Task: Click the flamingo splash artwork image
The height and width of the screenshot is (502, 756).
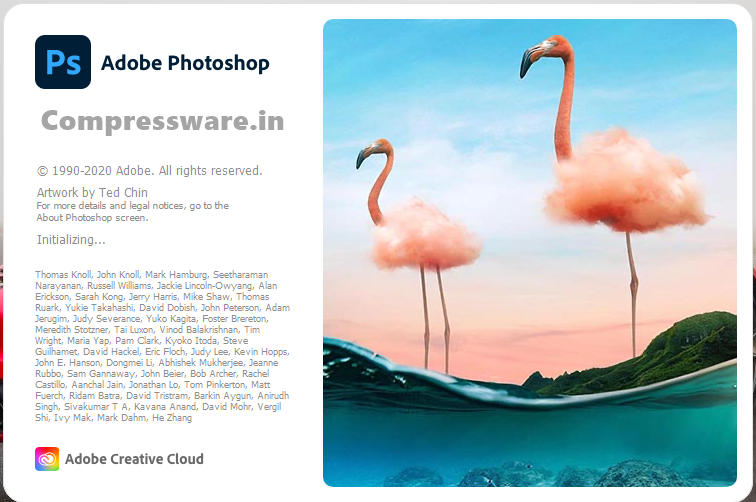Action: [529, 253]
